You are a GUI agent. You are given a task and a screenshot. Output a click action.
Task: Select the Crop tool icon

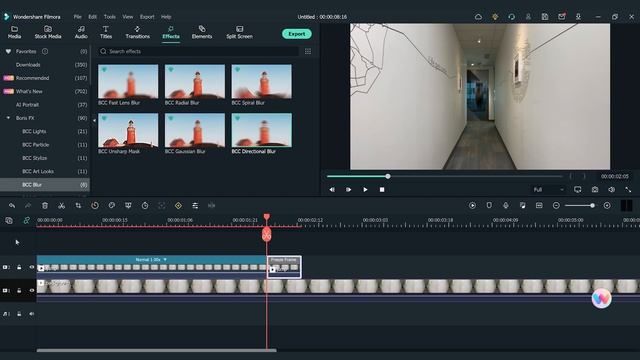click(78, 206)
